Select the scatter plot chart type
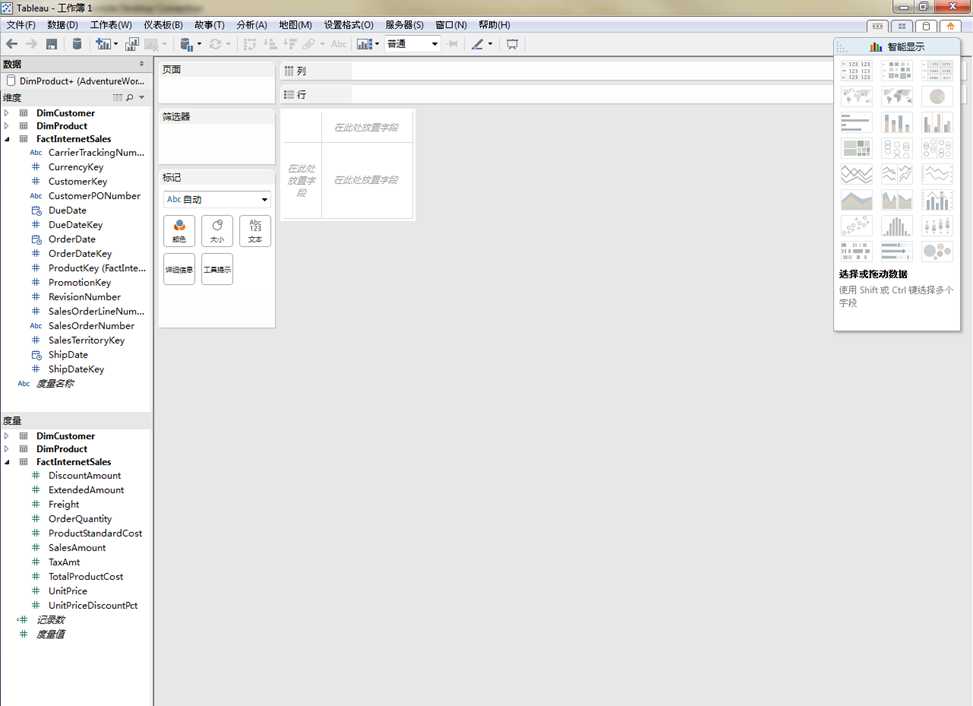 856,226
